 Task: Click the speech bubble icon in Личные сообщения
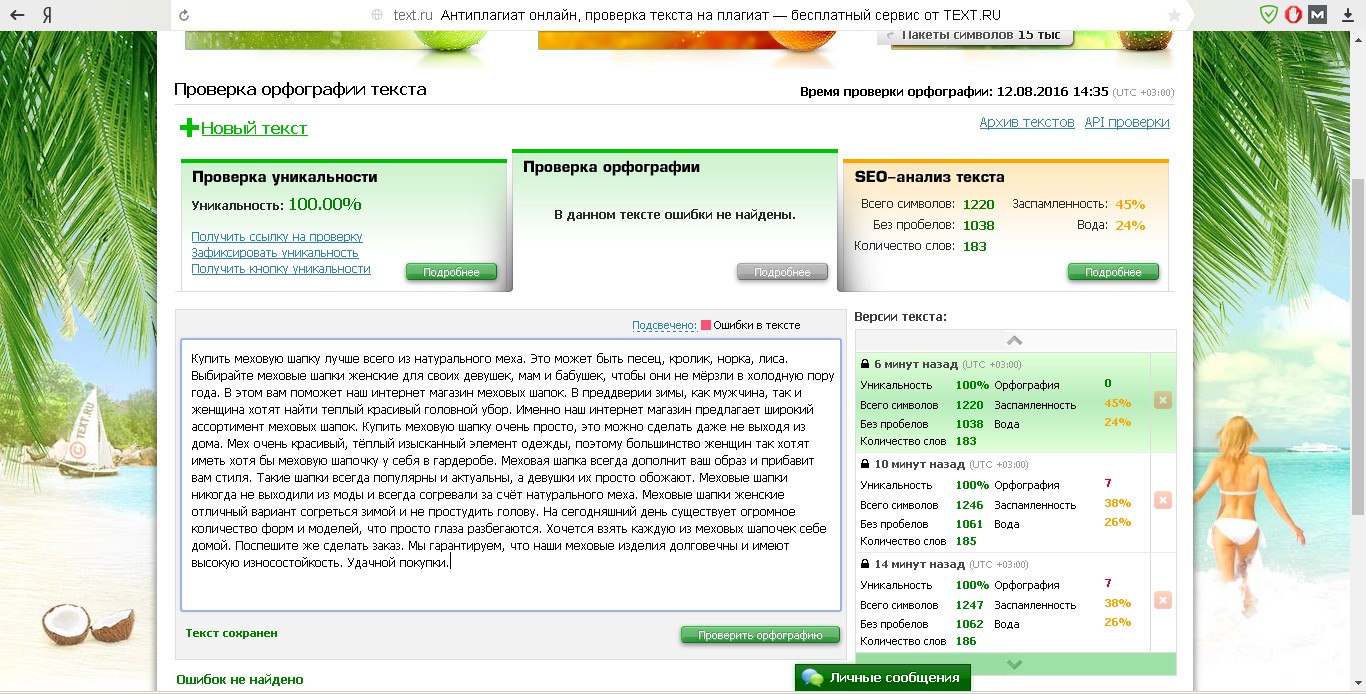[812, 678]
